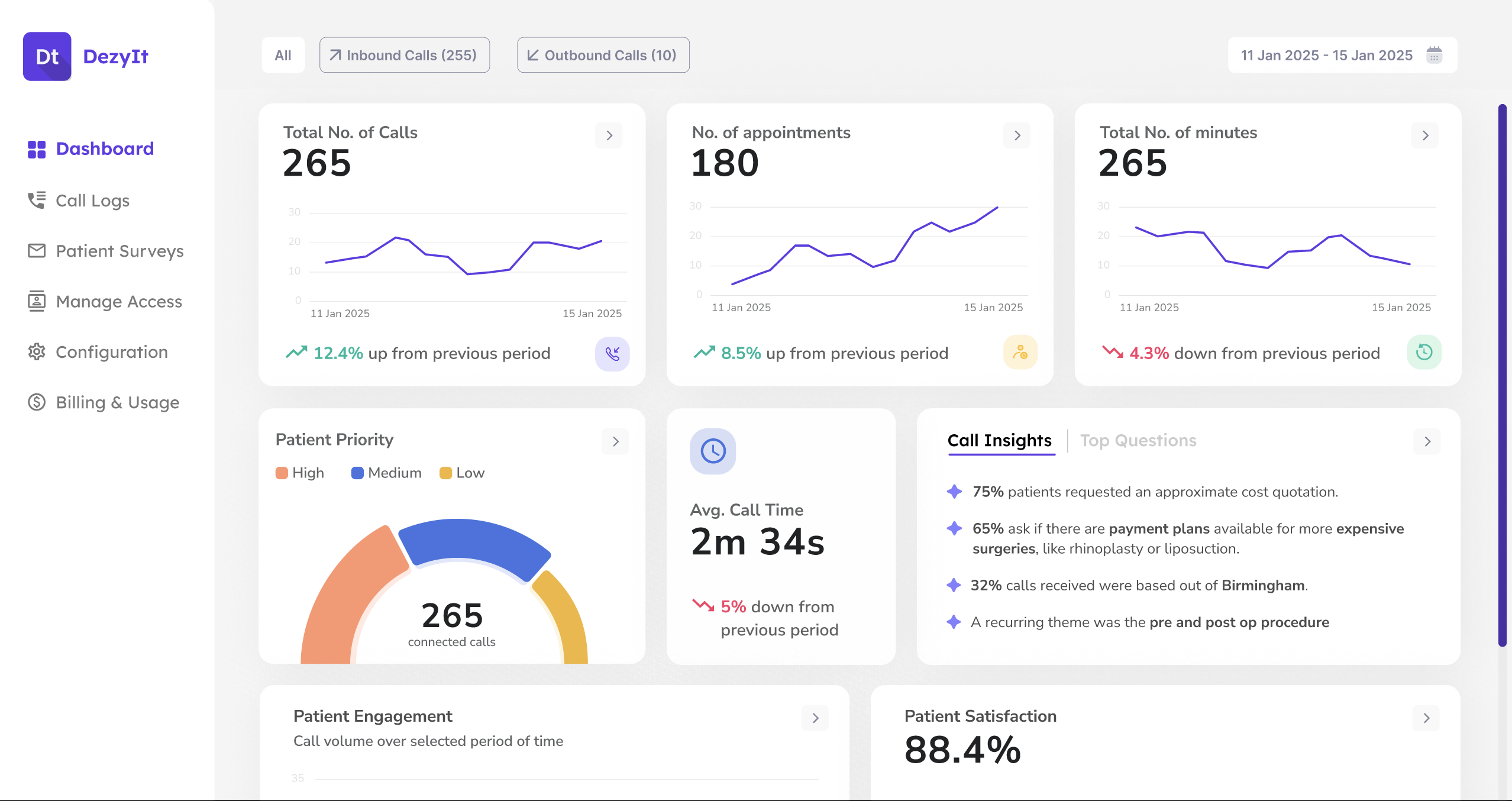The height and width of the screenshot is (801, 1512).
Task: Open Call Logs from sidebar
Action: [92, 201]
